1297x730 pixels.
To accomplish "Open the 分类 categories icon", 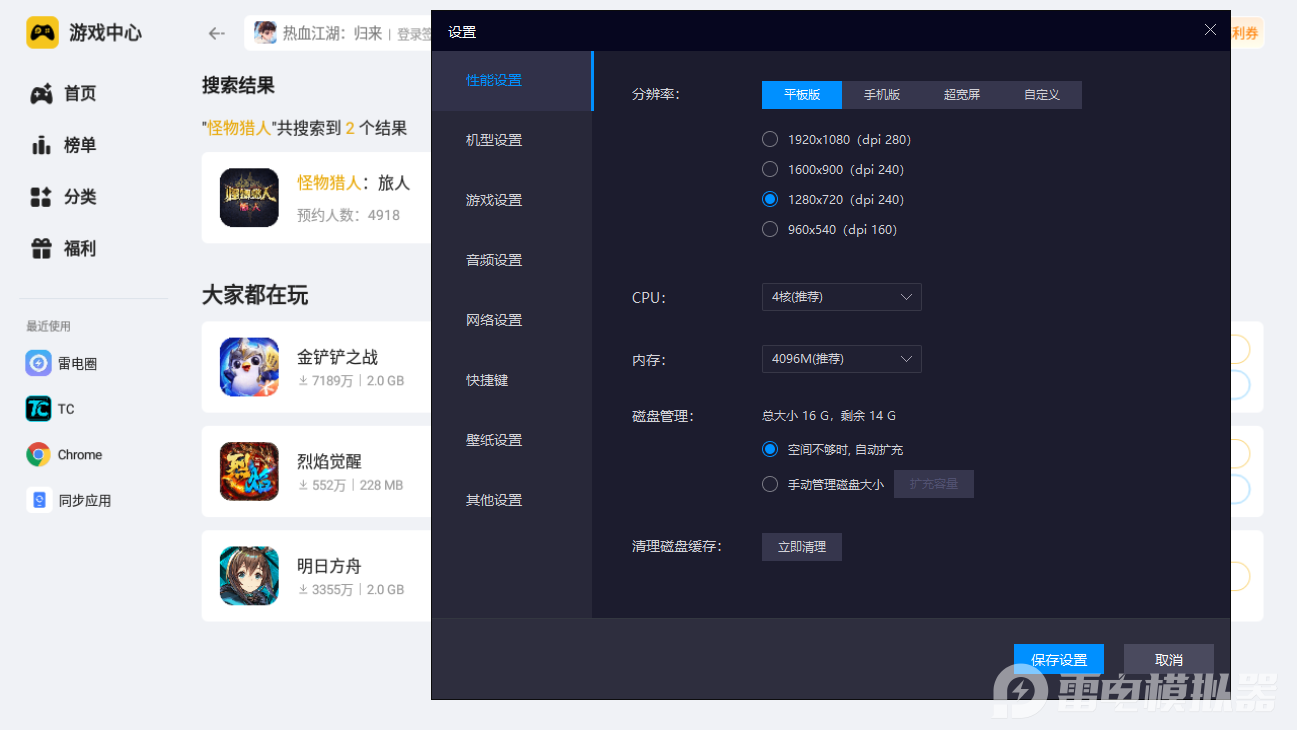I will 41,197.
